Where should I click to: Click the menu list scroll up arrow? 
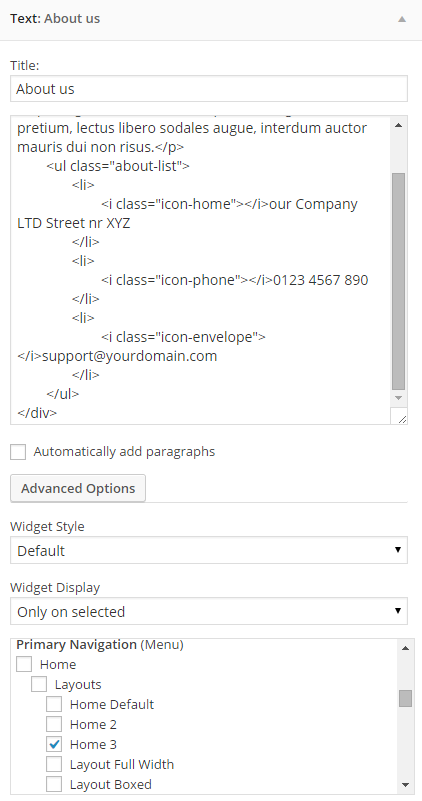pyautogui.click(x=405, y=648)
